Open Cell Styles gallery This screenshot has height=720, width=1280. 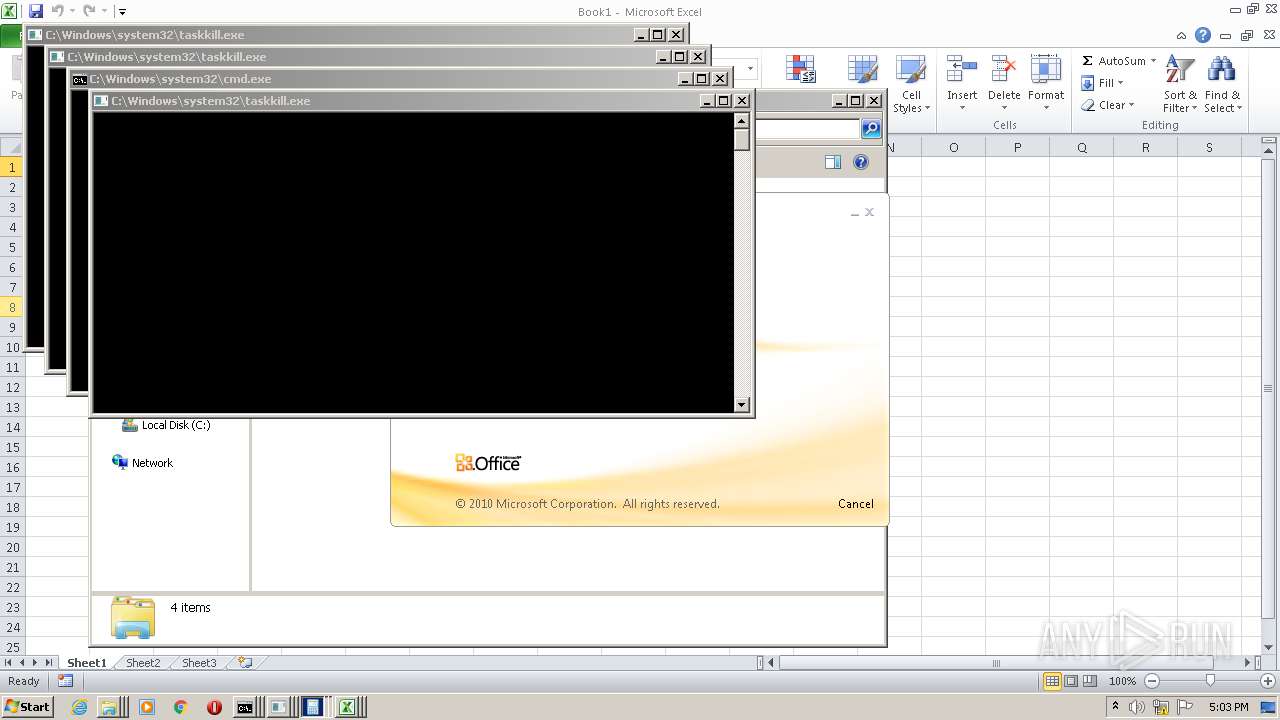911,85
